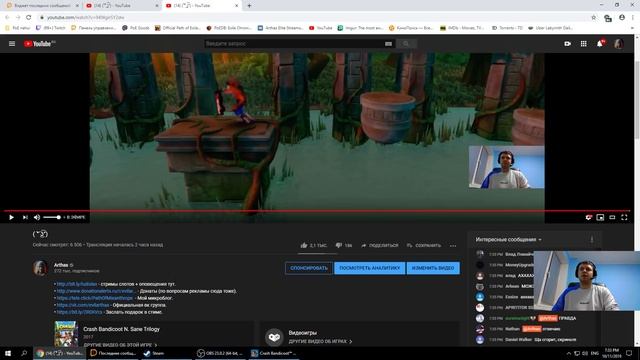Enter fullscreen mode
The width and height of the screenshot is (640, 360).
[624, 218]
